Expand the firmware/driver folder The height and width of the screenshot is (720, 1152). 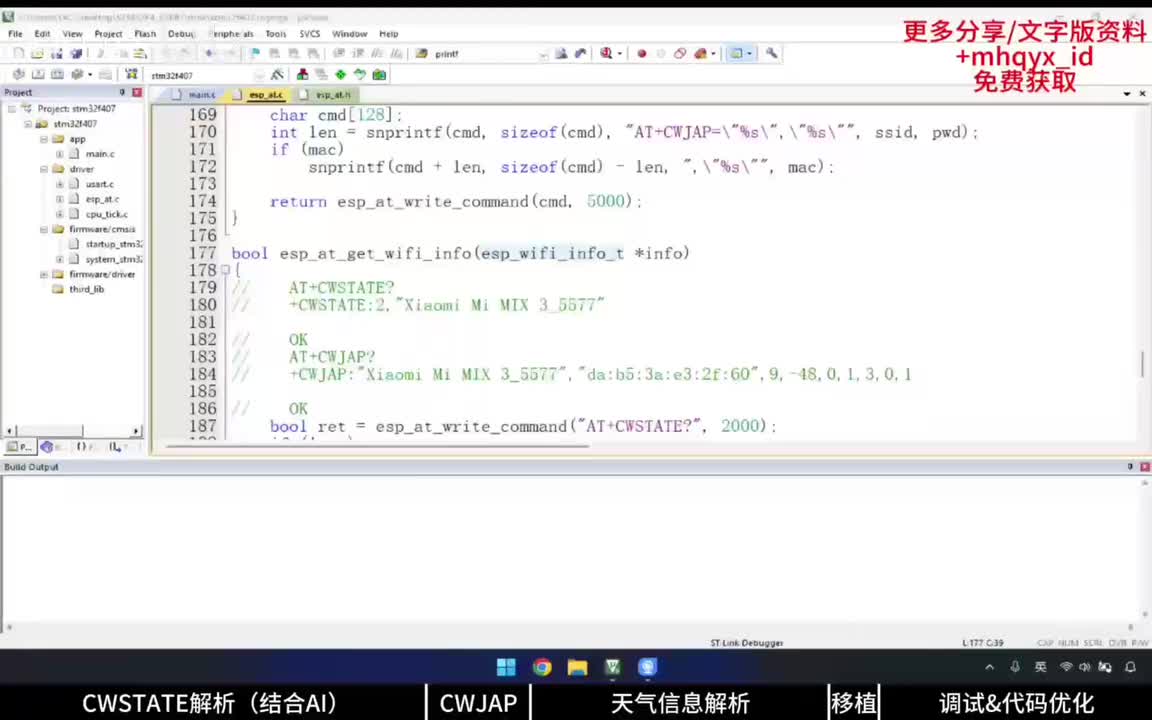pos(44,274)
